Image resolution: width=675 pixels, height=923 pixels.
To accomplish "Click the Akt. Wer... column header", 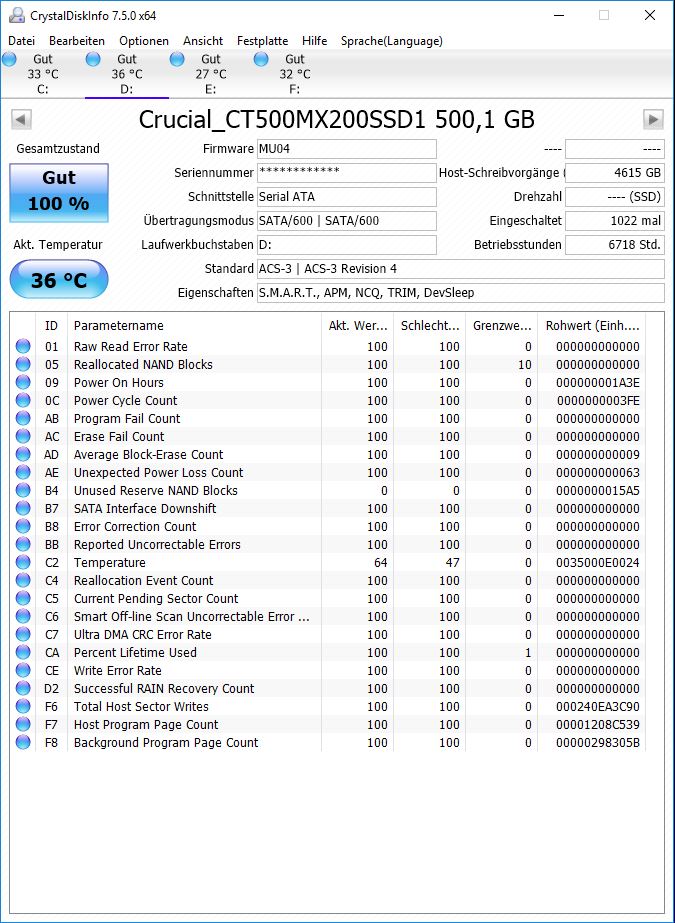I will coord(357,326).
